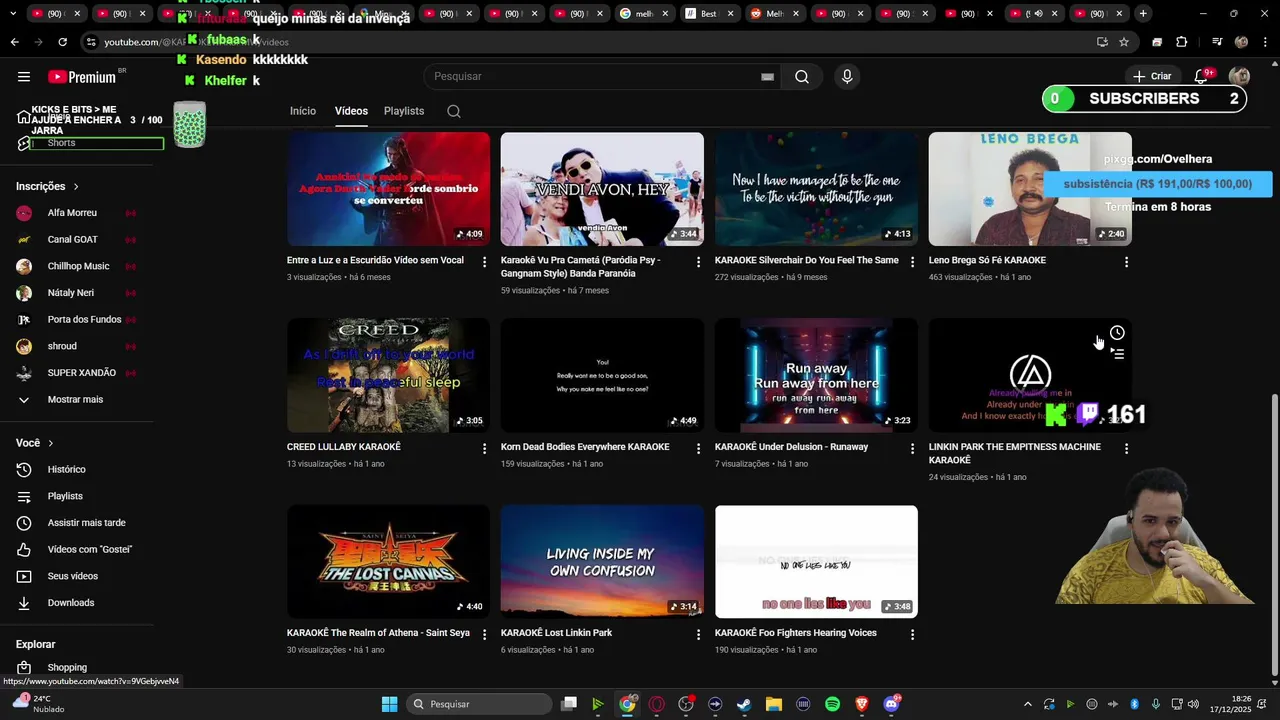Expand the Você section chevron
Viewport: 1280px width, 720px height.
[51, 443]
